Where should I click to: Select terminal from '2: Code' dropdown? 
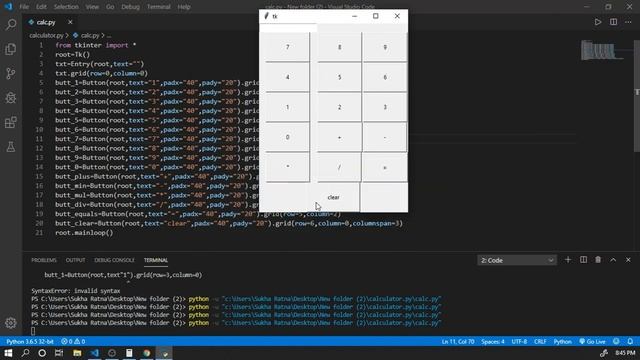[x=517, y=260]
